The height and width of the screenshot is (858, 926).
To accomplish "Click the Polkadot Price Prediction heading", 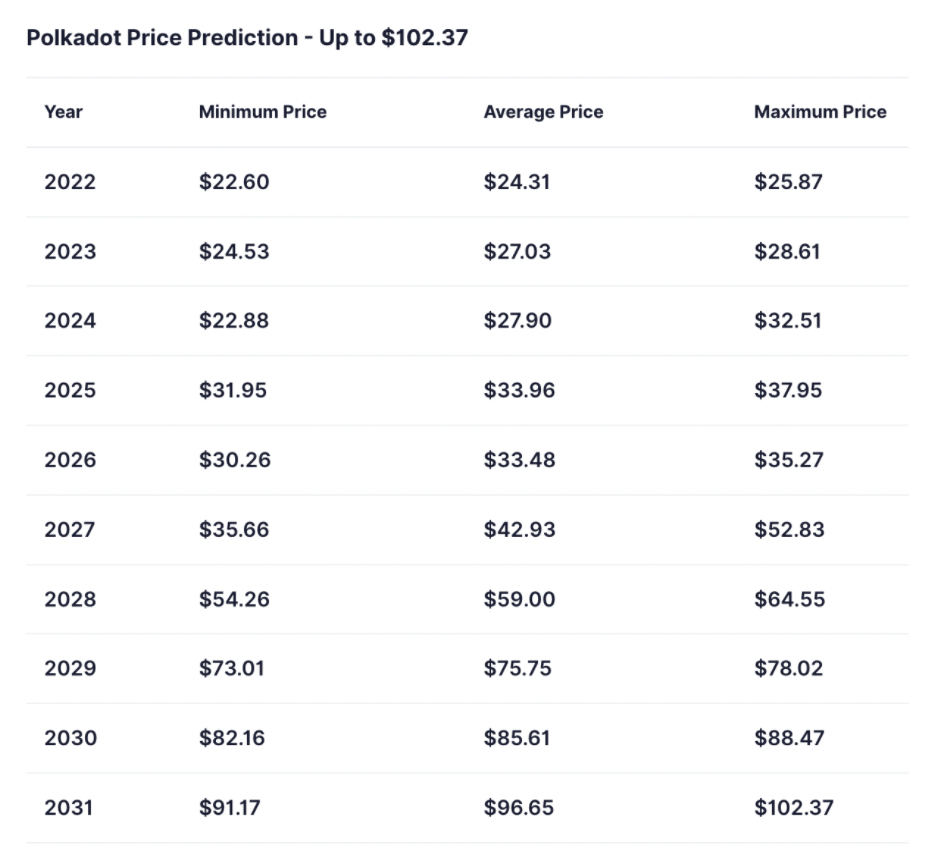I will 247,39.
